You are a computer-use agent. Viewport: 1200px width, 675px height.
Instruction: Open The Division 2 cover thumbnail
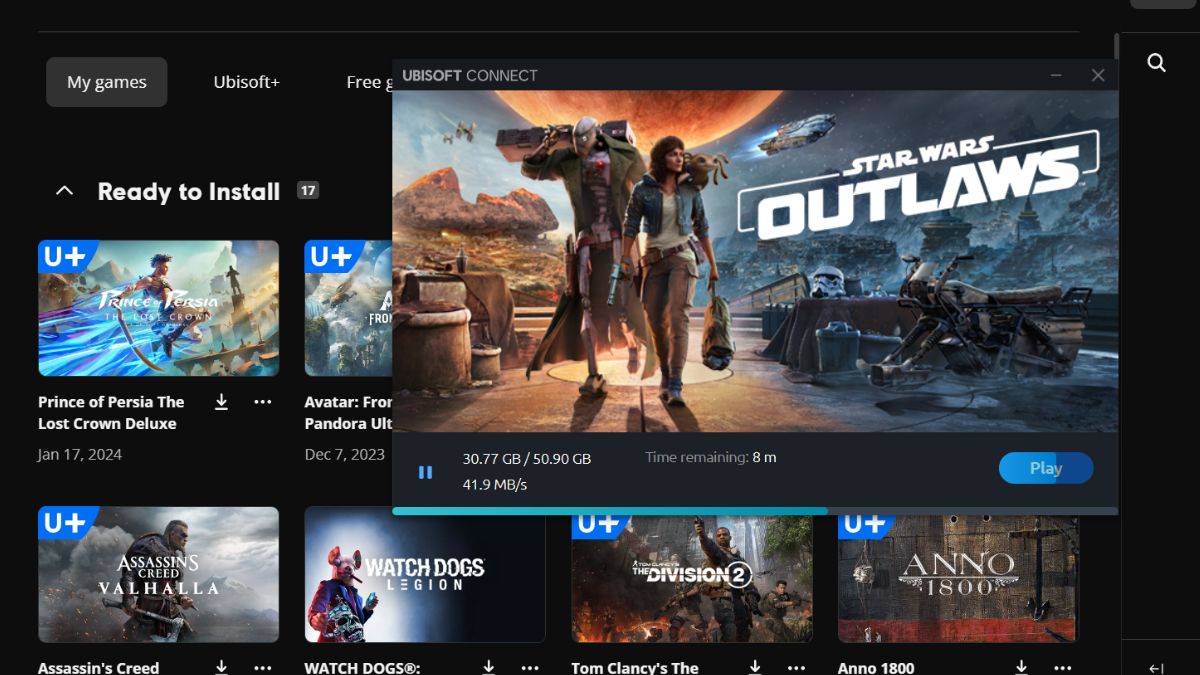[692, 580]
